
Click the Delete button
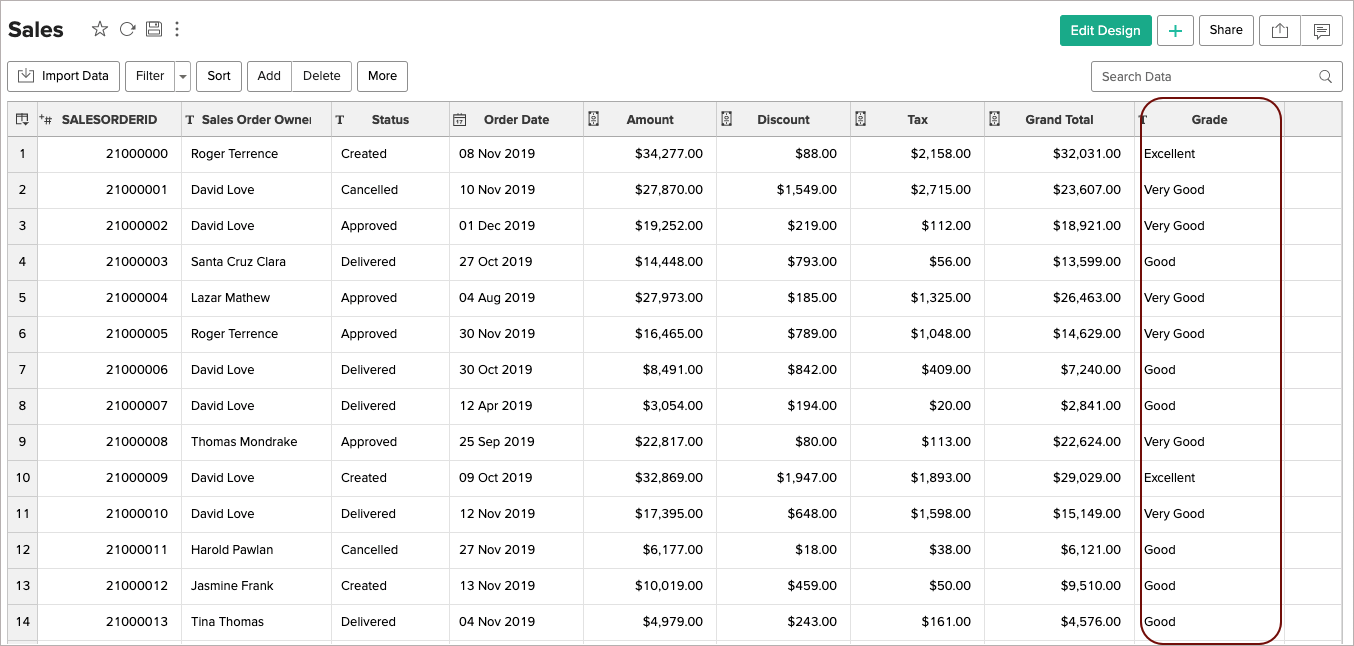pyautogui.click(x=322, y=76)
